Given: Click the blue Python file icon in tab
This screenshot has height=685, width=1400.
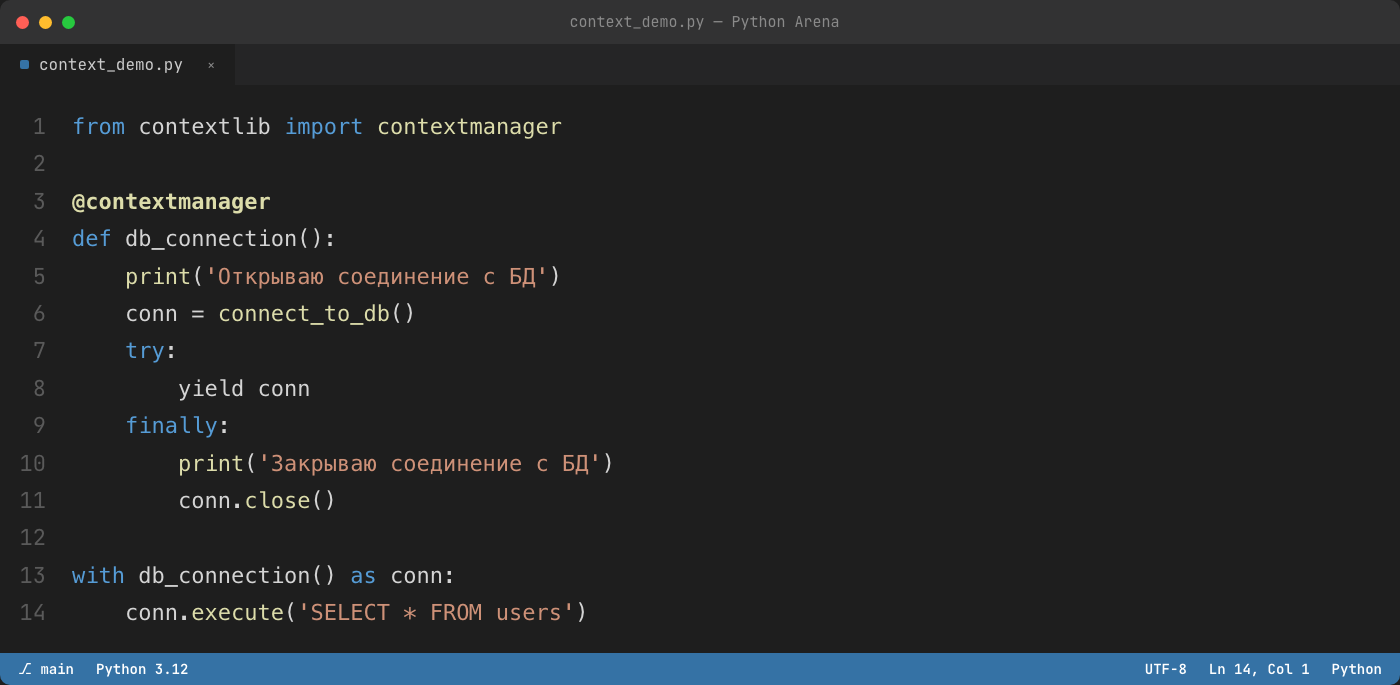Looking at the screenshot, I should [x=24, y=65].
